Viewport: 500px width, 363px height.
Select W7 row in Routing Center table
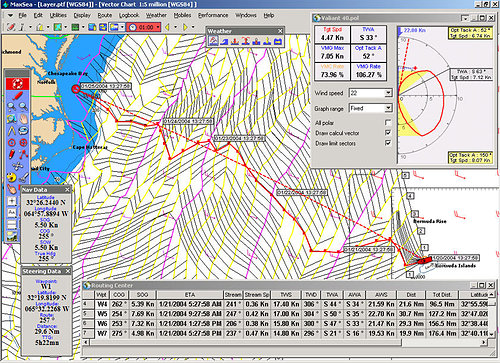[x=286, y=333]
